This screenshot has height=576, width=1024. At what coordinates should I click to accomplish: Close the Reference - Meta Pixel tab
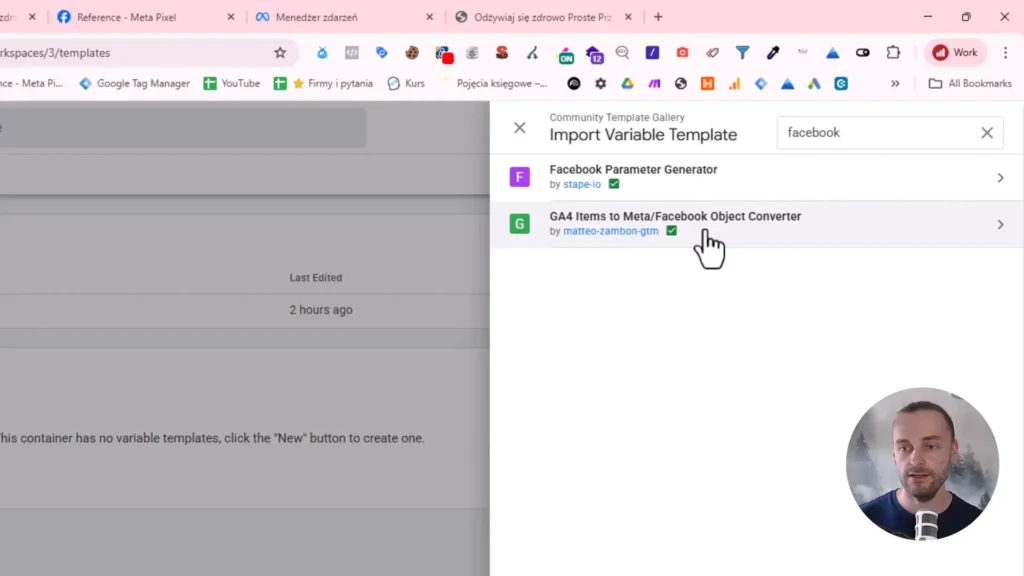pos(231,17)
